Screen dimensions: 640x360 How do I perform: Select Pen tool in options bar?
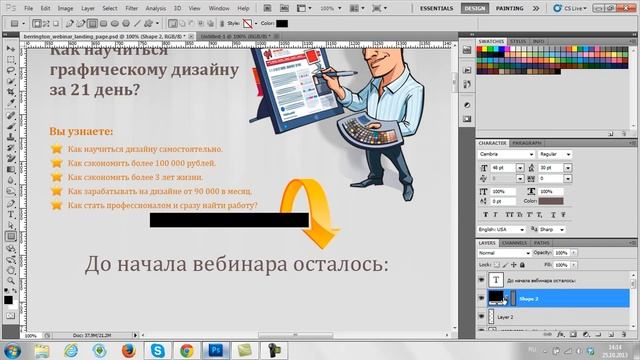coord(70,24)
